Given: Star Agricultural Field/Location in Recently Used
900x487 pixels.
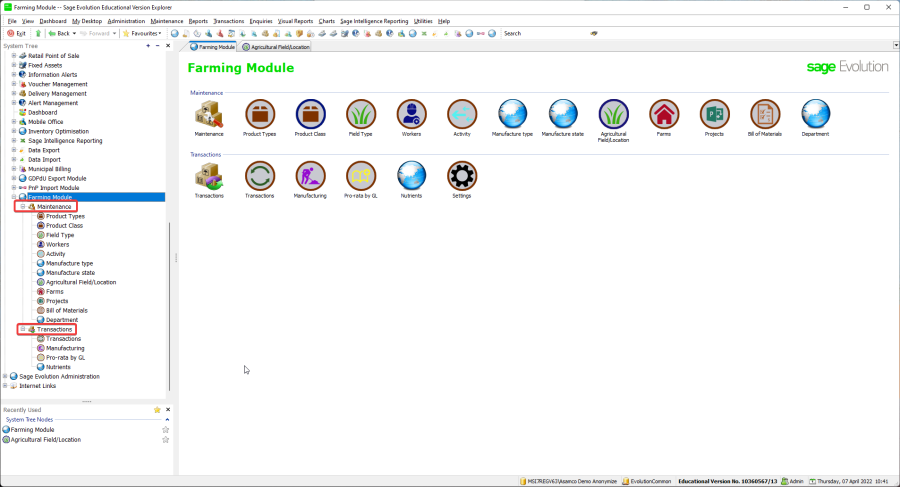Looking at the screenshot, I should [x=166, y=439].
